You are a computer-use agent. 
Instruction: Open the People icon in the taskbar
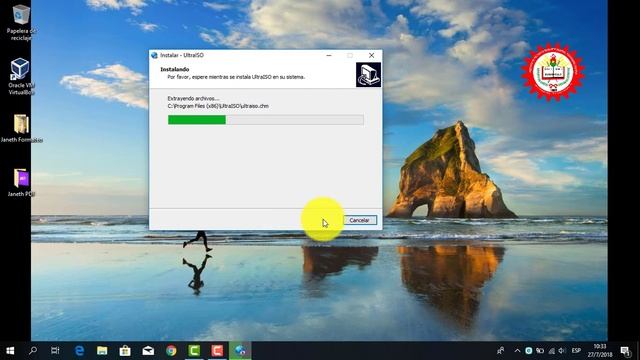click(x=500, y=351)
